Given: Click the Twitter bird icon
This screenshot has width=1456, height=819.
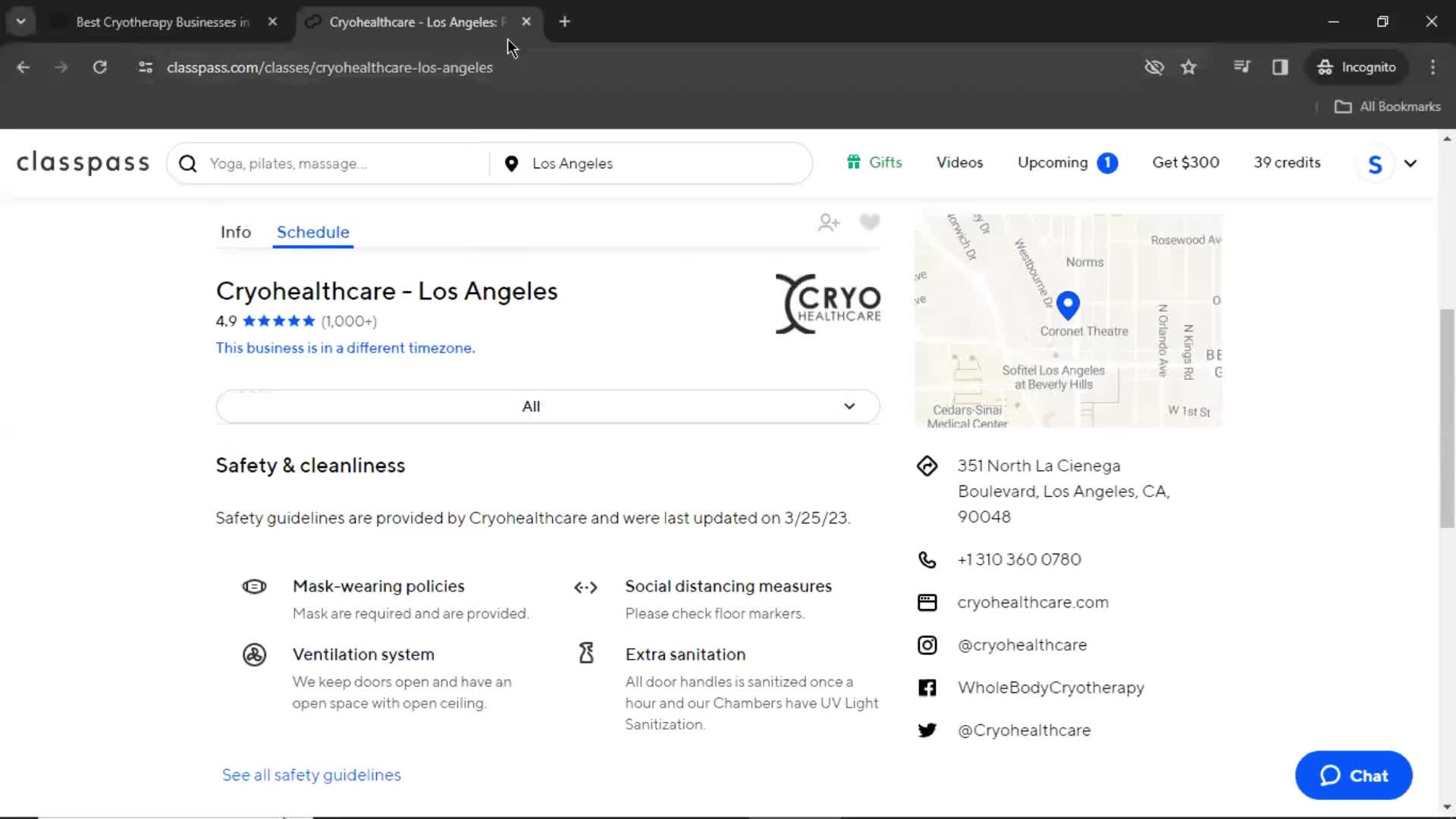Looking at the screenshot, I should [x=927, y=730].
